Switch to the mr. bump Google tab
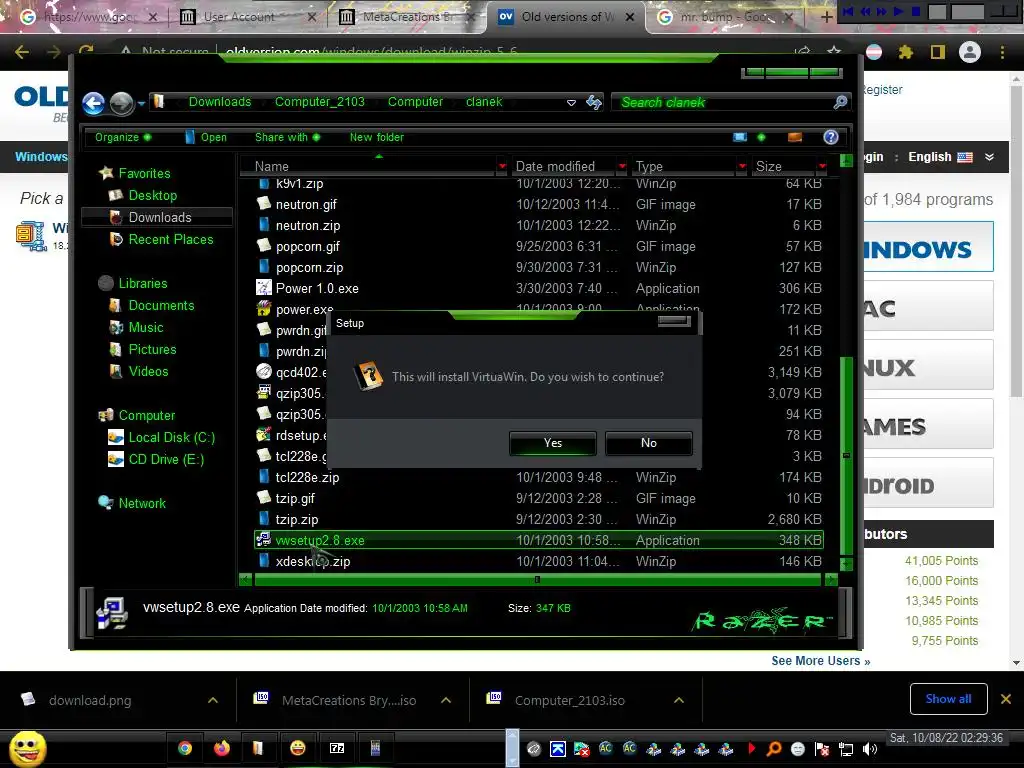 click(726, 17)
